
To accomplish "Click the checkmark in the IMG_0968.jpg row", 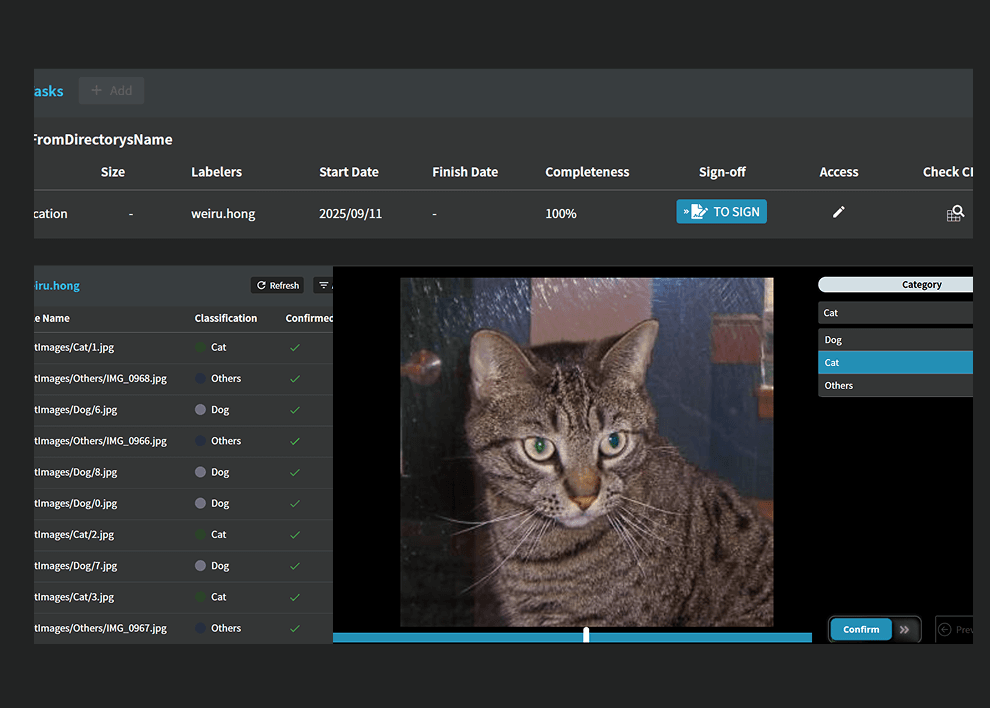I will pos(295,379).
